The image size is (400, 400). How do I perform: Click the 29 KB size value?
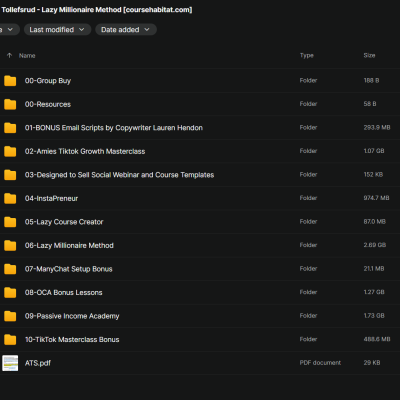372,363
